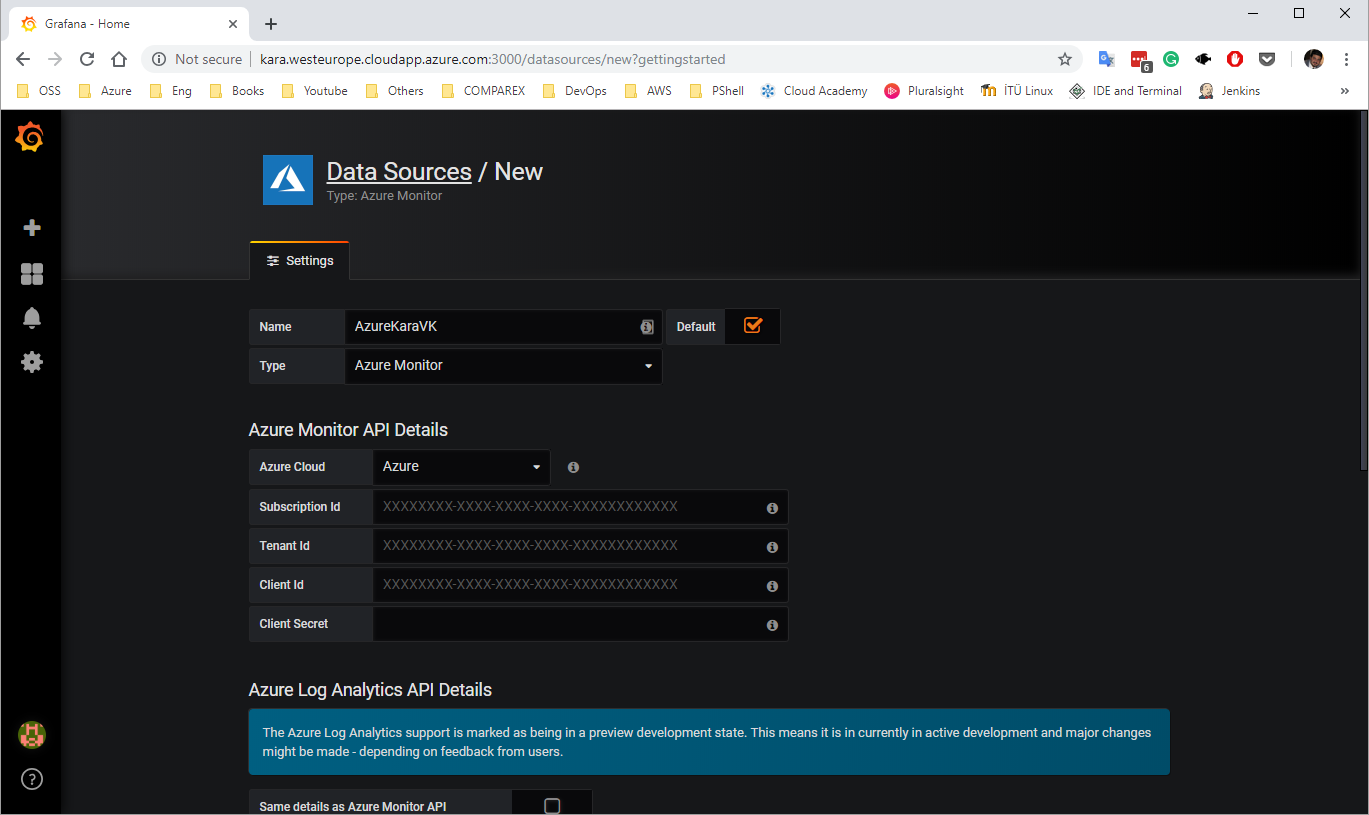This screenshot has width=1369, height=815.
Task: Open the IDE and Terminal bookmark
Action: click(x=1126, y=91)
